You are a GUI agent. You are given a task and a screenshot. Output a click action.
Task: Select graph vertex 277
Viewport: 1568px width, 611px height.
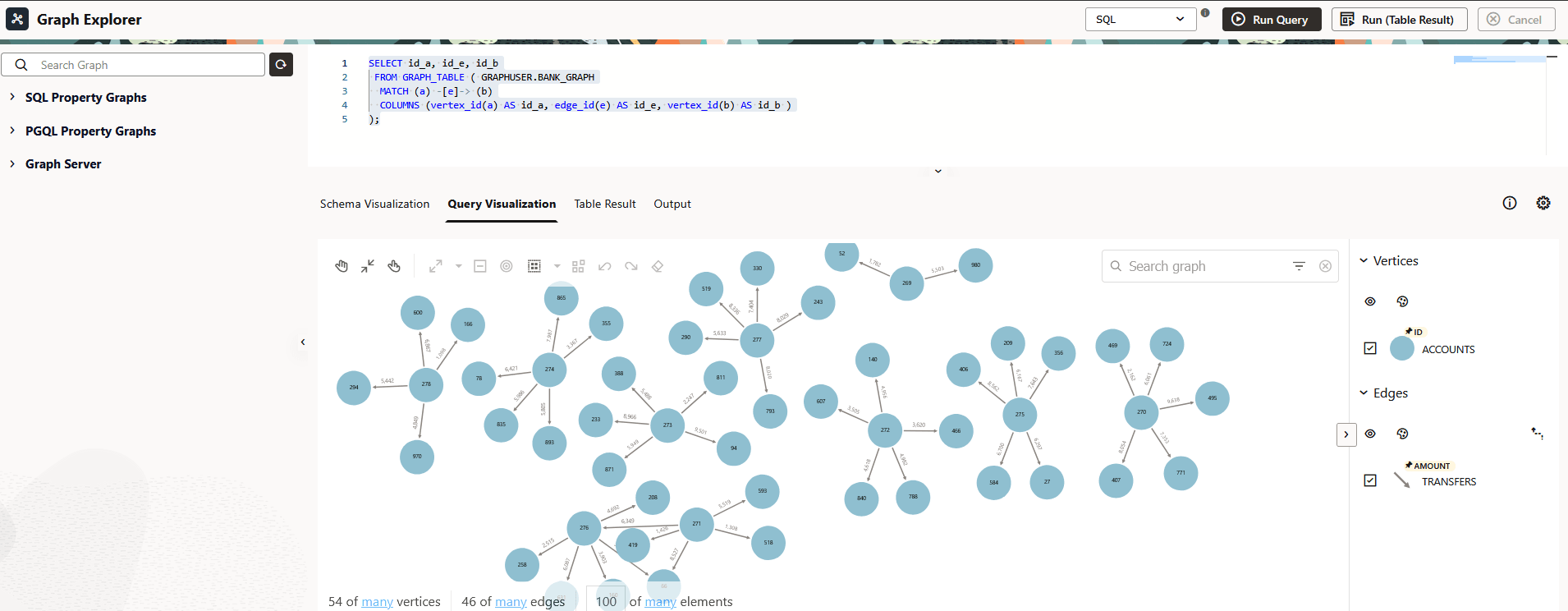point(757,339)
